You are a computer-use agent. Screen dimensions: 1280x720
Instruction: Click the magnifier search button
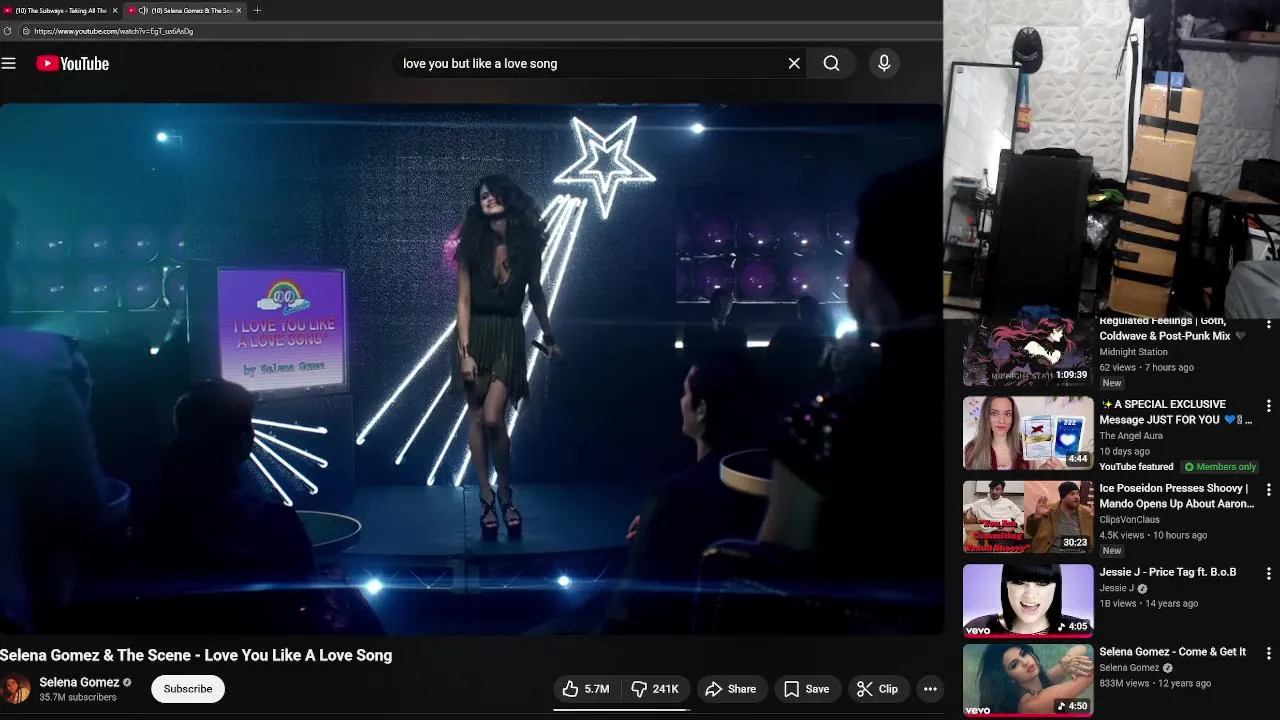[x=831, y=63]
